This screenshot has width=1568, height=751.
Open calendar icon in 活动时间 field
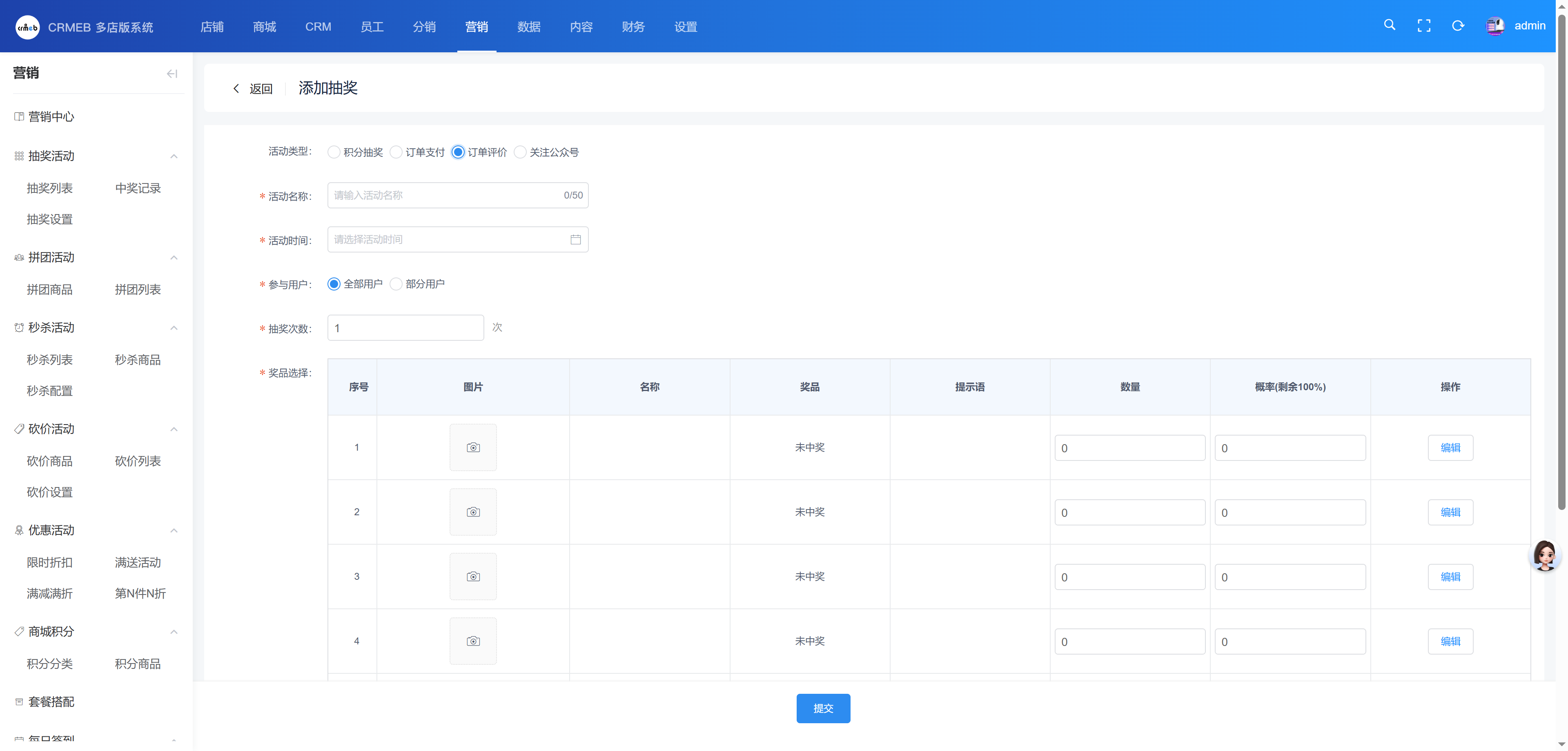[x=575, y=239]
